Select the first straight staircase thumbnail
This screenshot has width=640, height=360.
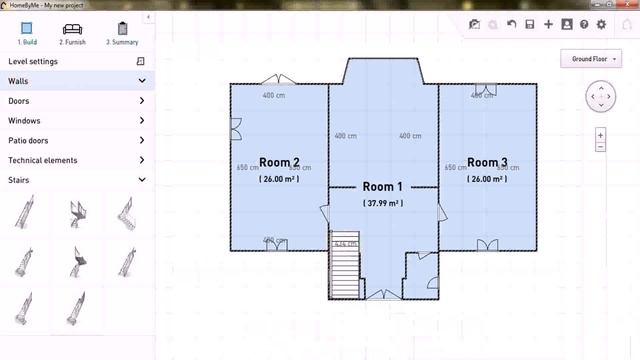pos(25,212)
